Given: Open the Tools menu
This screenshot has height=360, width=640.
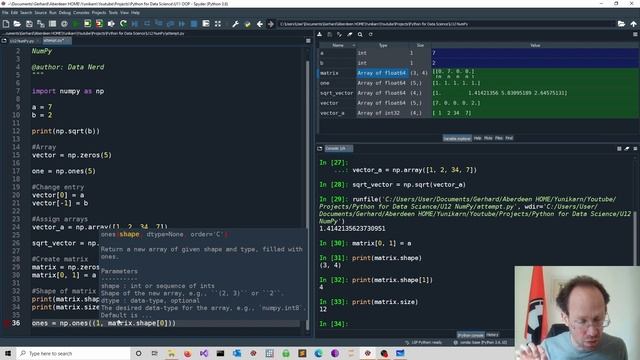Looking at the screenshot, I should pos(113,13).
